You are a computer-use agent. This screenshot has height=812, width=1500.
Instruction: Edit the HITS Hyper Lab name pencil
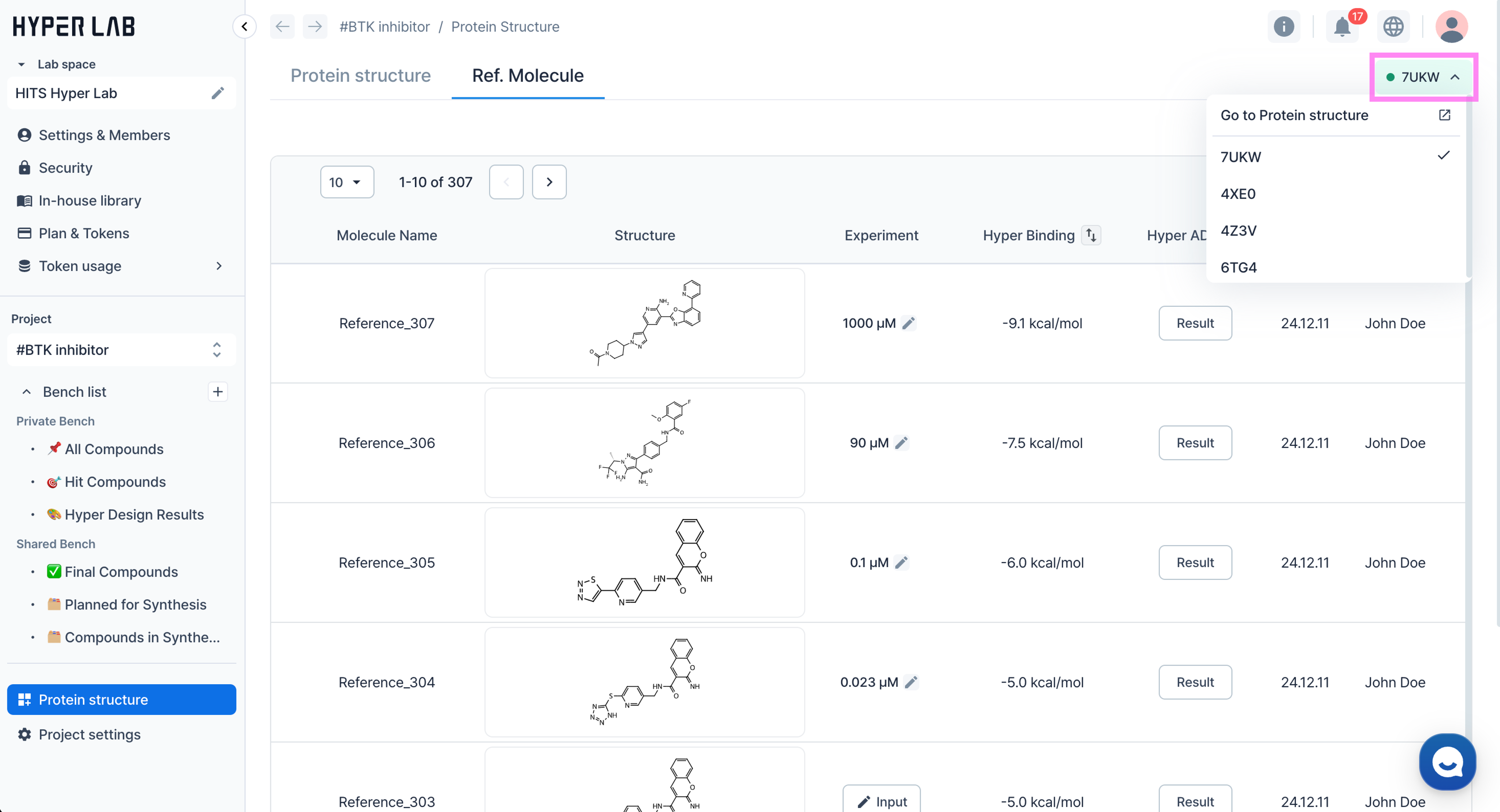coord(218,93)
